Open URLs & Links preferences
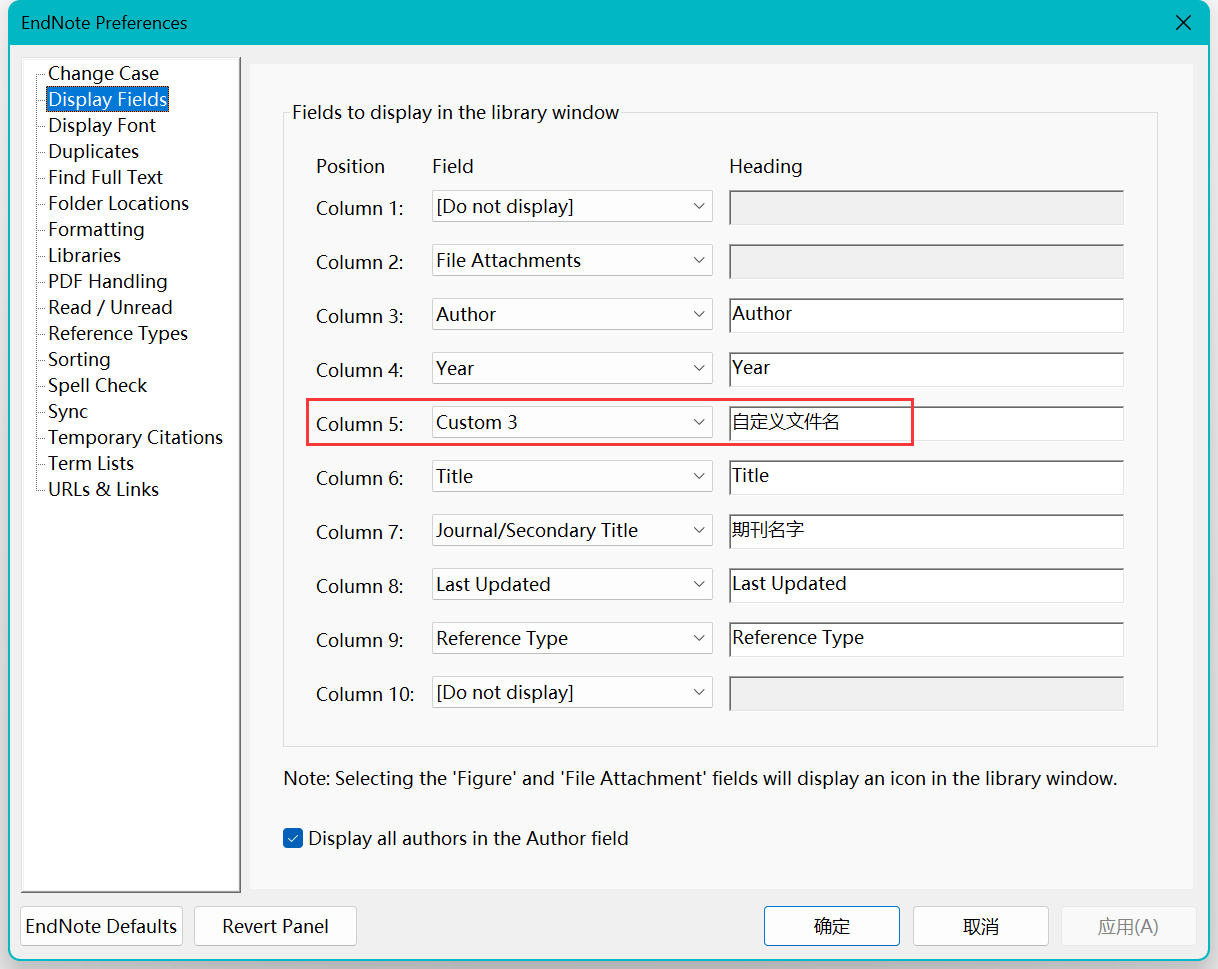 coord(103,489)
